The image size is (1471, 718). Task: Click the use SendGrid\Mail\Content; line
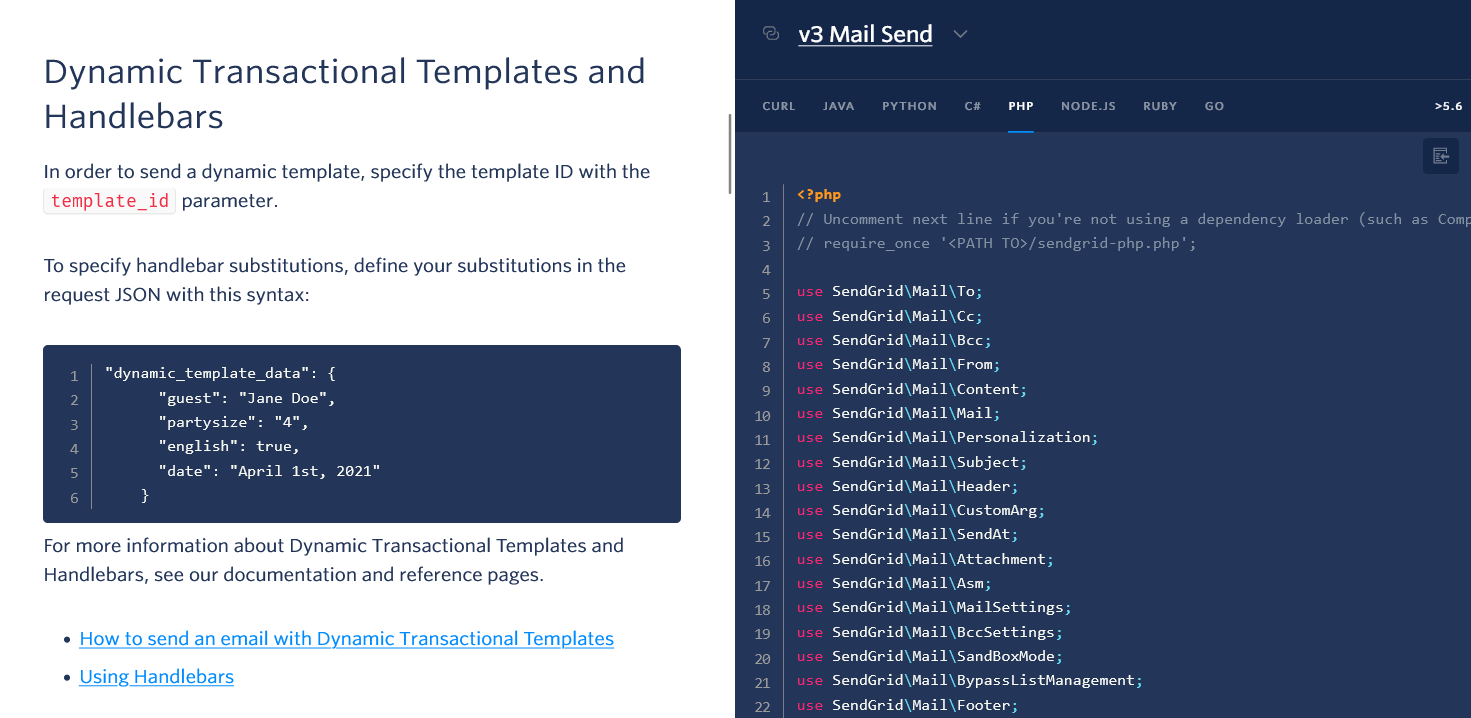912,389
